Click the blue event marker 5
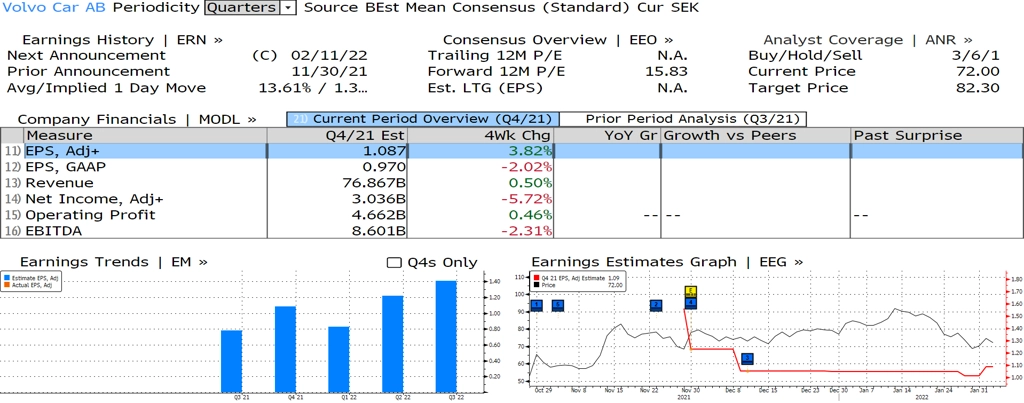 tap(557, 305)
